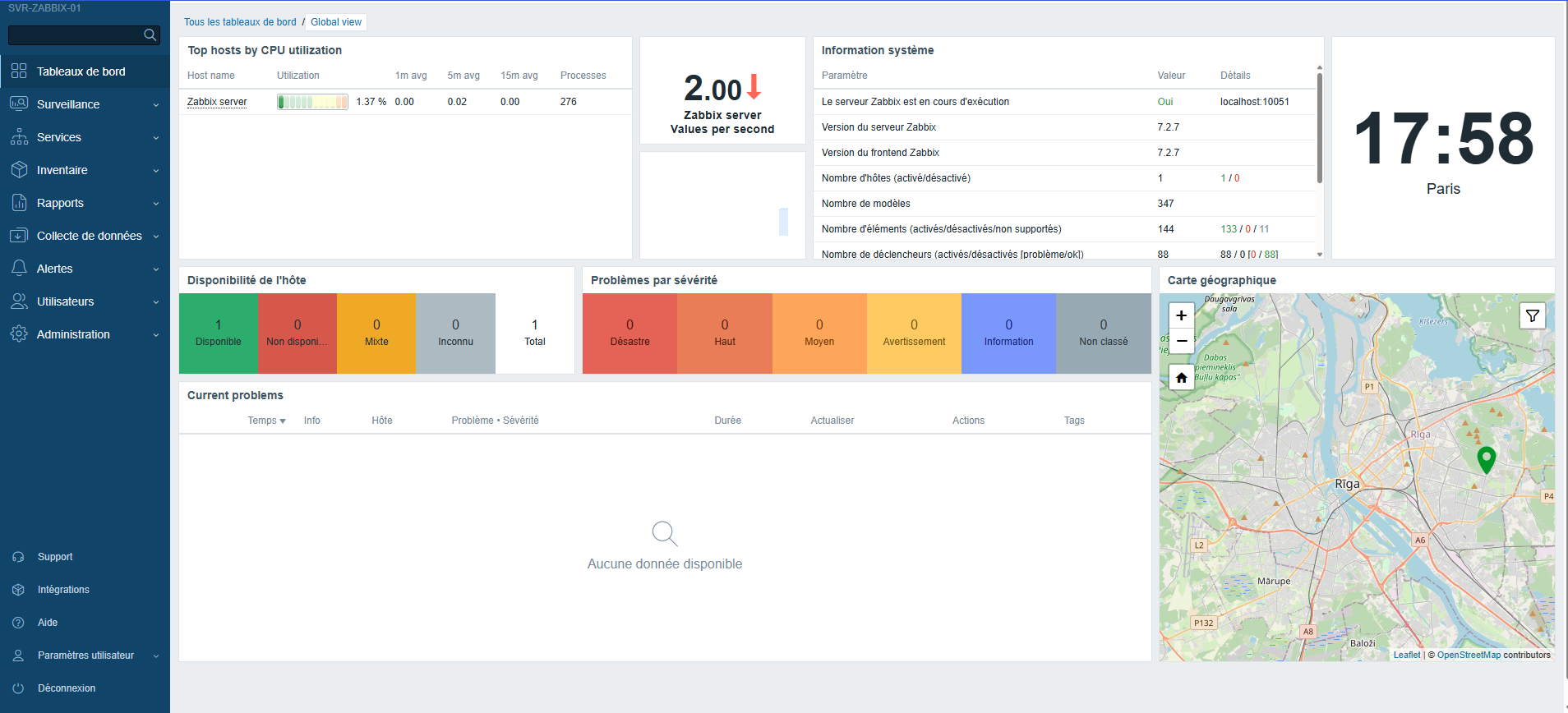The image size is (1568, 713).
Task: Click the Administration gear icon
Action: [19, 334]
